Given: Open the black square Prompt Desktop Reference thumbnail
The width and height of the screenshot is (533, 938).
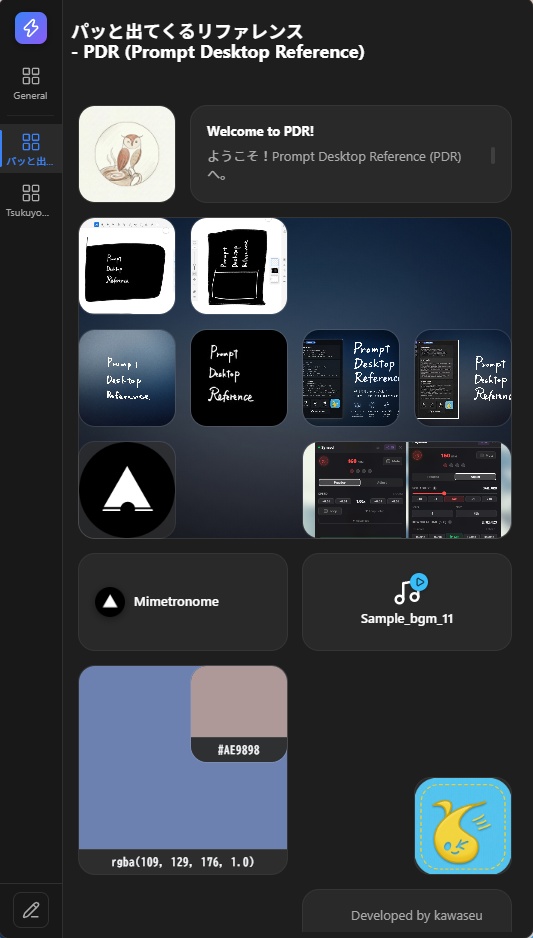Looking at the screenshot, I should (239, 378).
